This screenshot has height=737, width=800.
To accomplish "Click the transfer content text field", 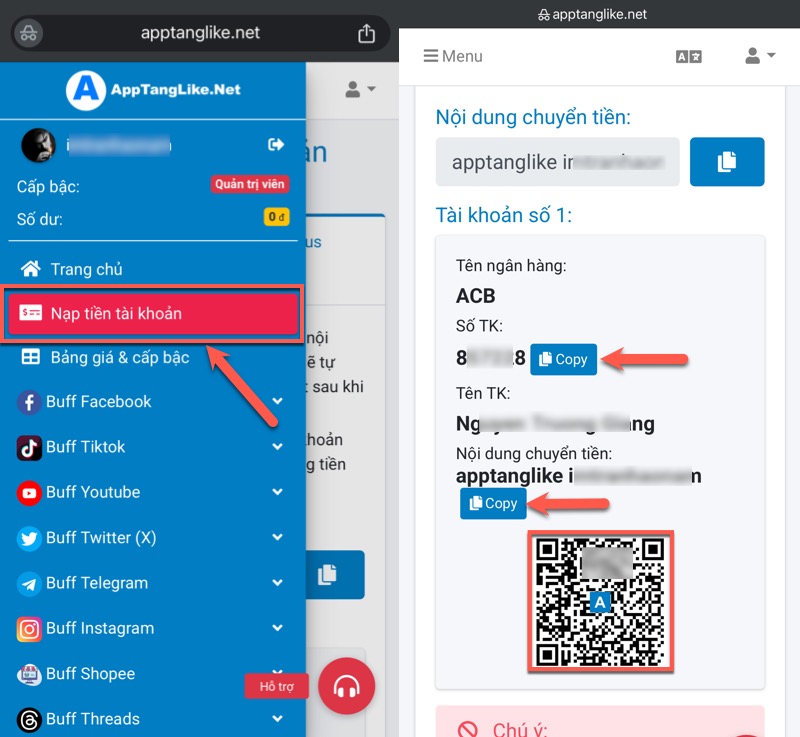I will pyautogui.click(x=558, y=162).
